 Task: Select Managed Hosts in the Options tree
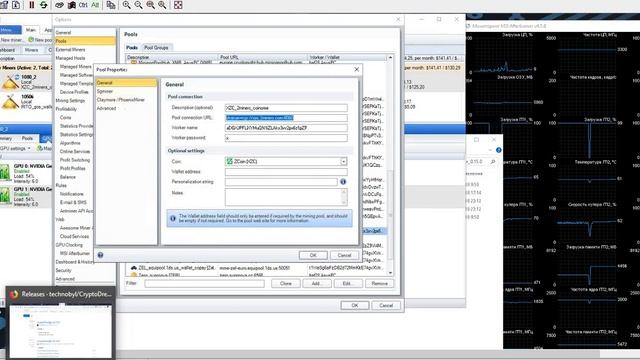pyautogui.click(x=70, y=58)
